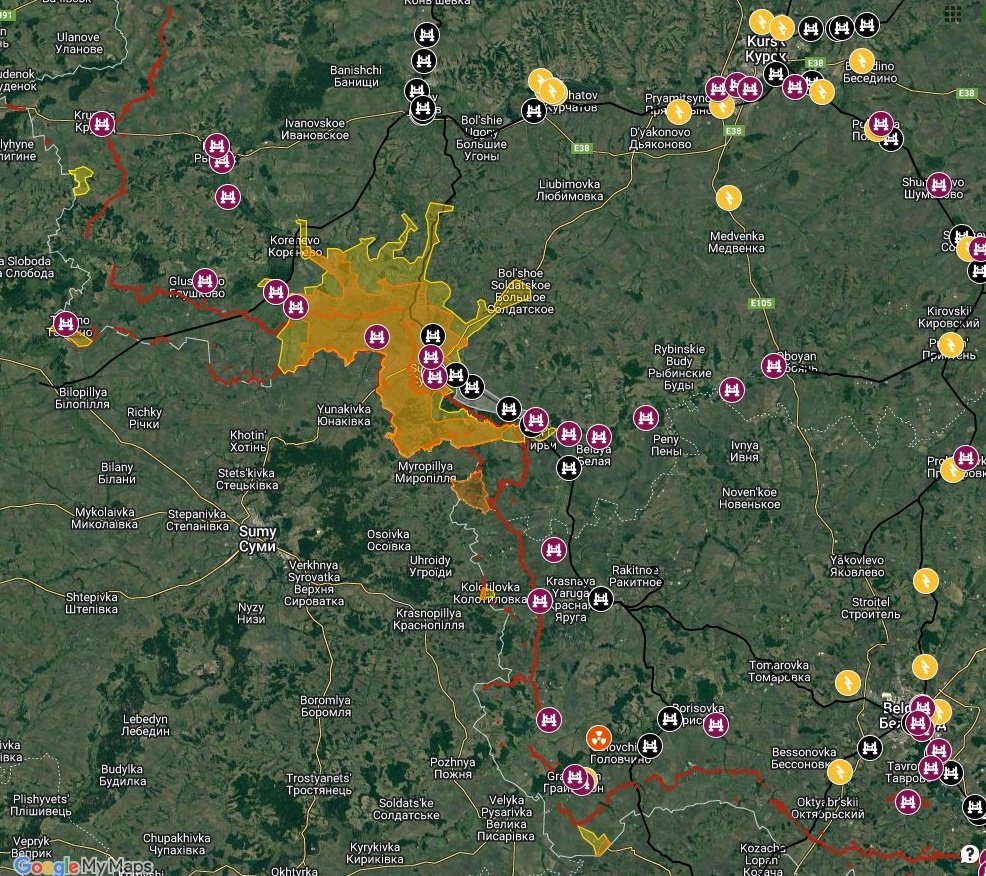Click the black bridge marker at Krasnaya Yaruga
The height and width of the screenshot is (876, 986).
click(601, 599)
